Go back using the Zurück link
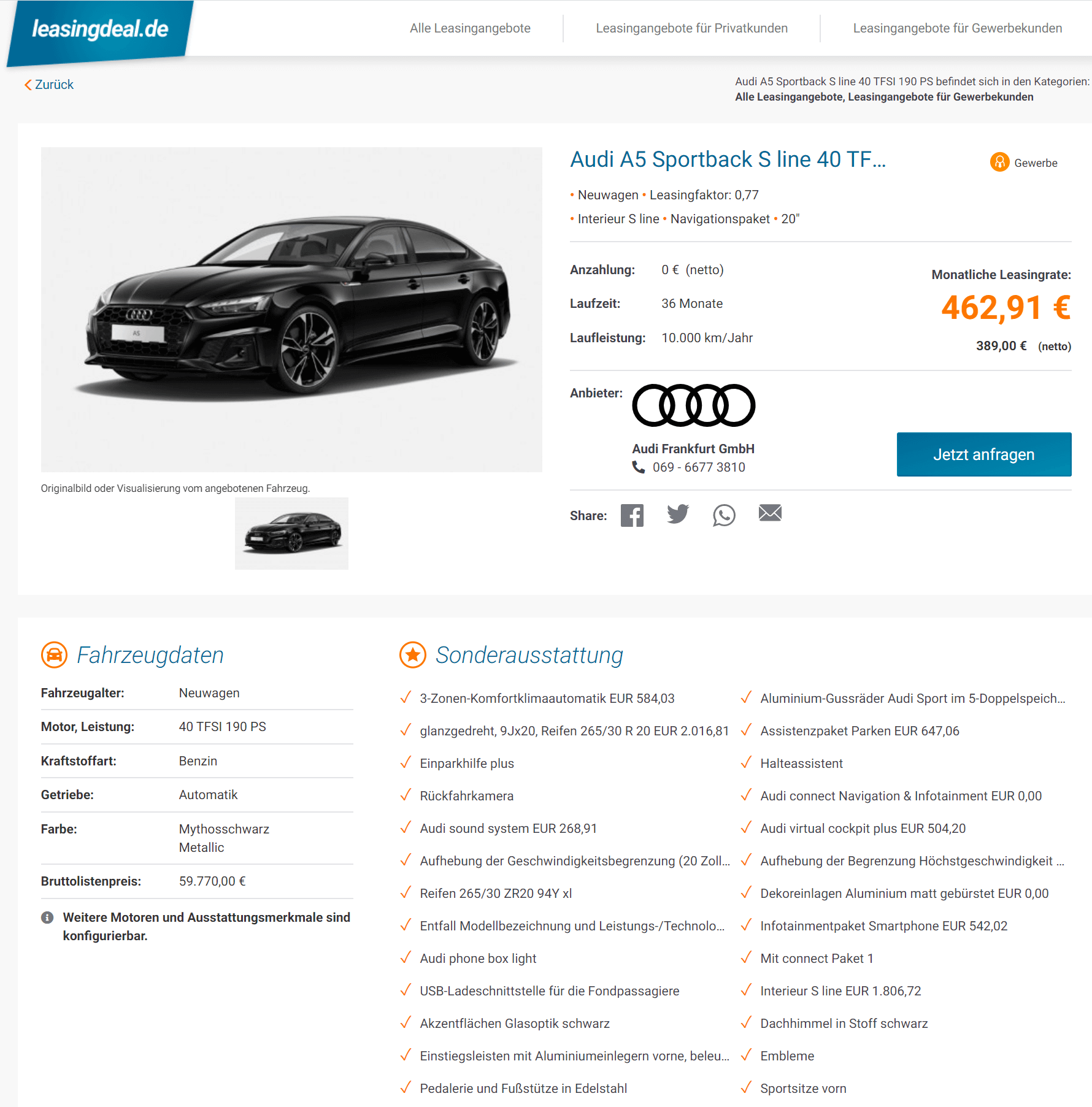1092x1107 pixels. (x=49, y=85)
